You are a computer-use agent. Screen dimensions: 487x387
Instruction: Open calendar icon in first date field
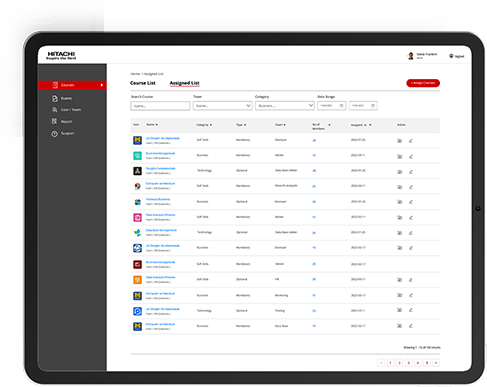pos(341,106)
